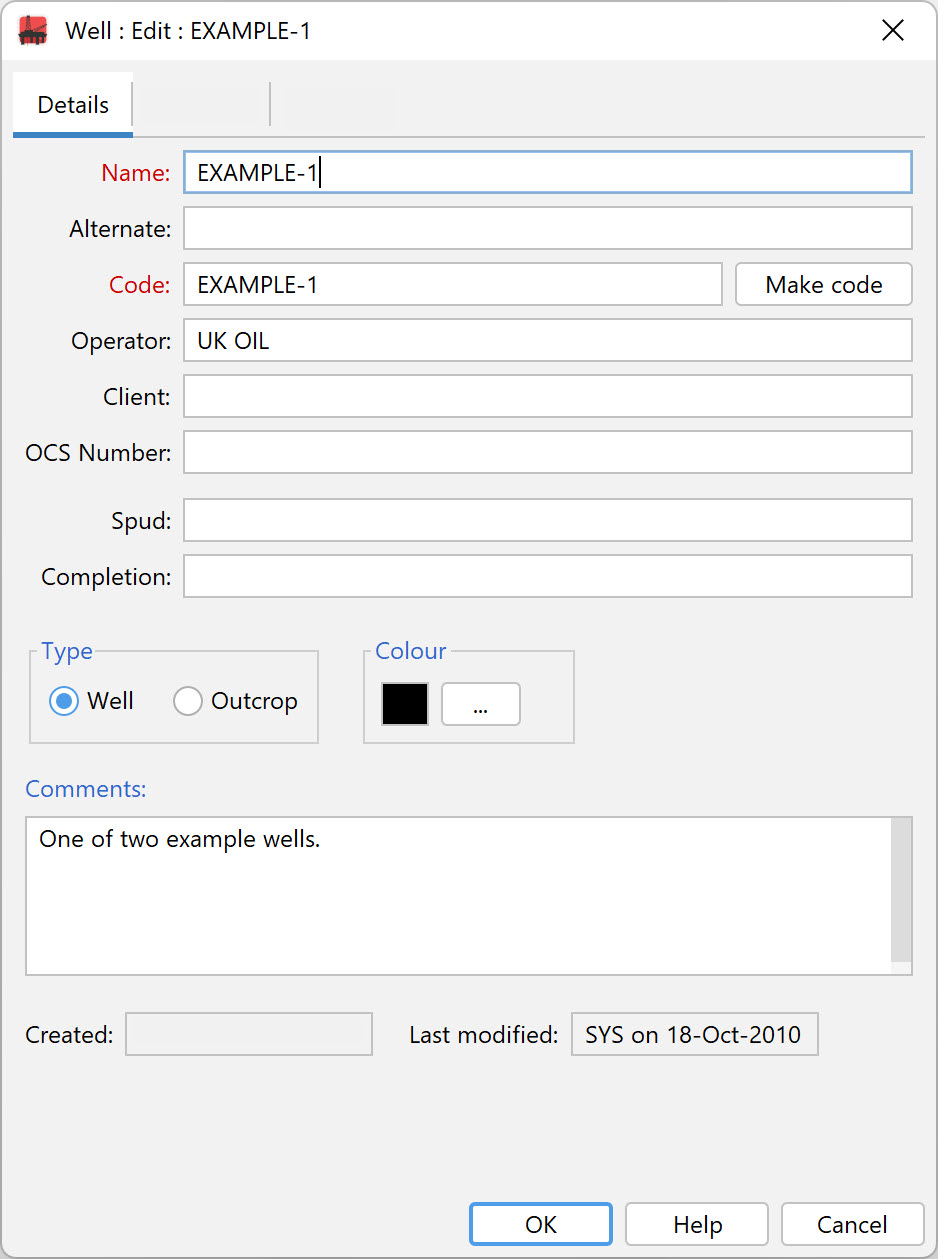Click the Make code button
The height and width of the screenshot is (1259, 938).
[824, 285]
